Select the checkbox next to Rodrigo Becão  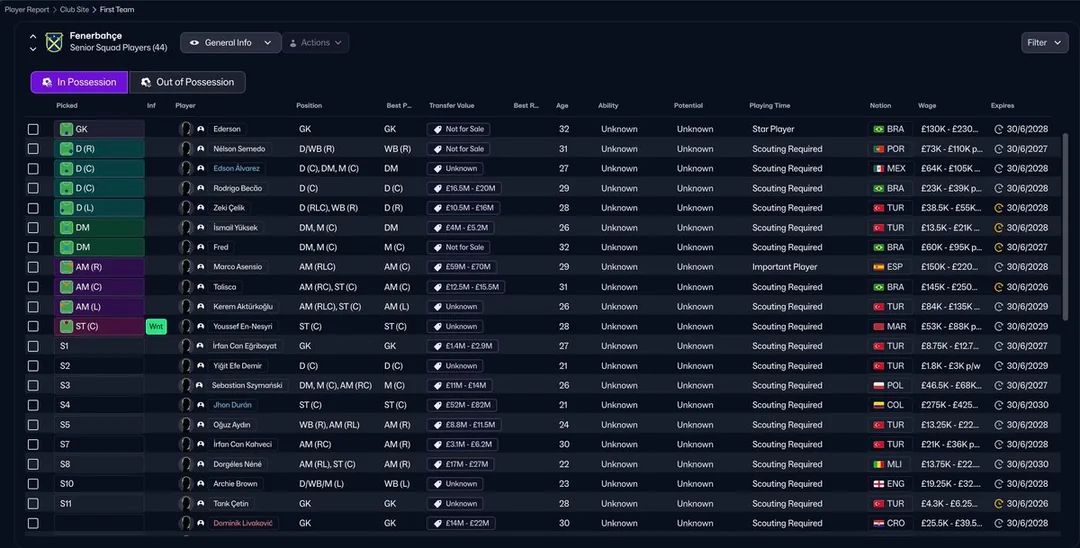[33, 188]
